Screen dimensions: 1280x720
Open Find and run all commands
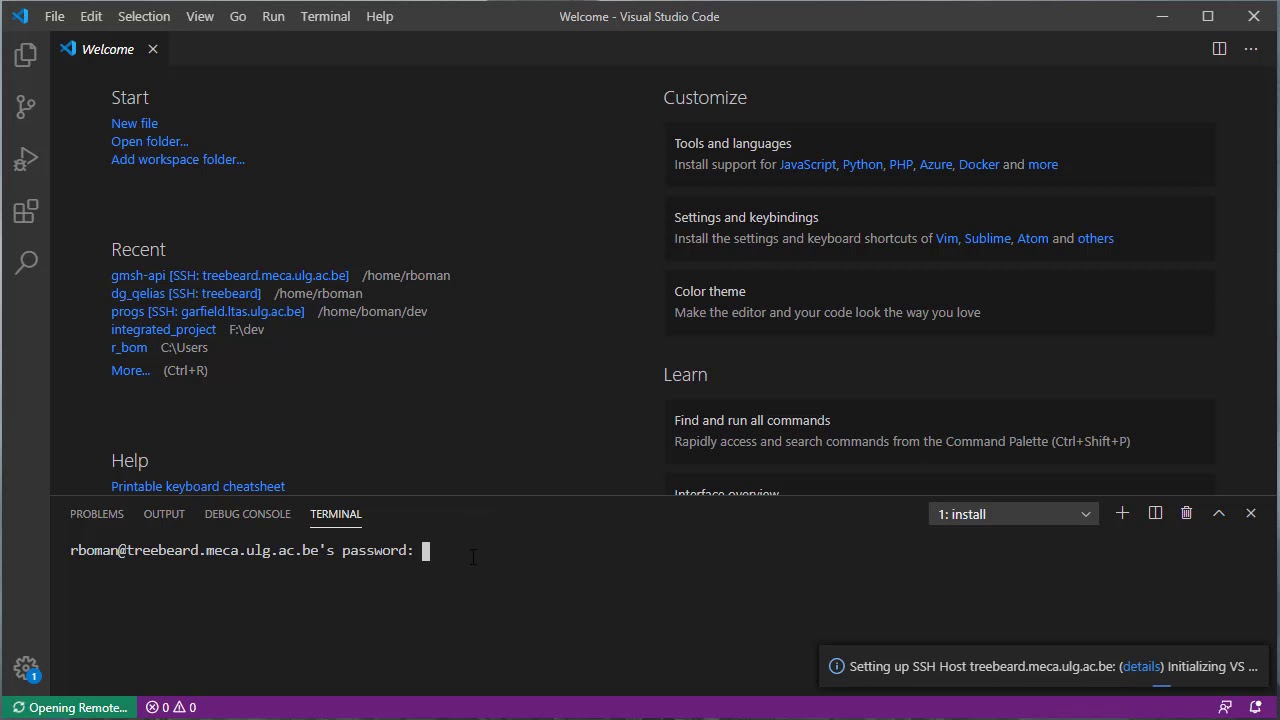point(940,431)
